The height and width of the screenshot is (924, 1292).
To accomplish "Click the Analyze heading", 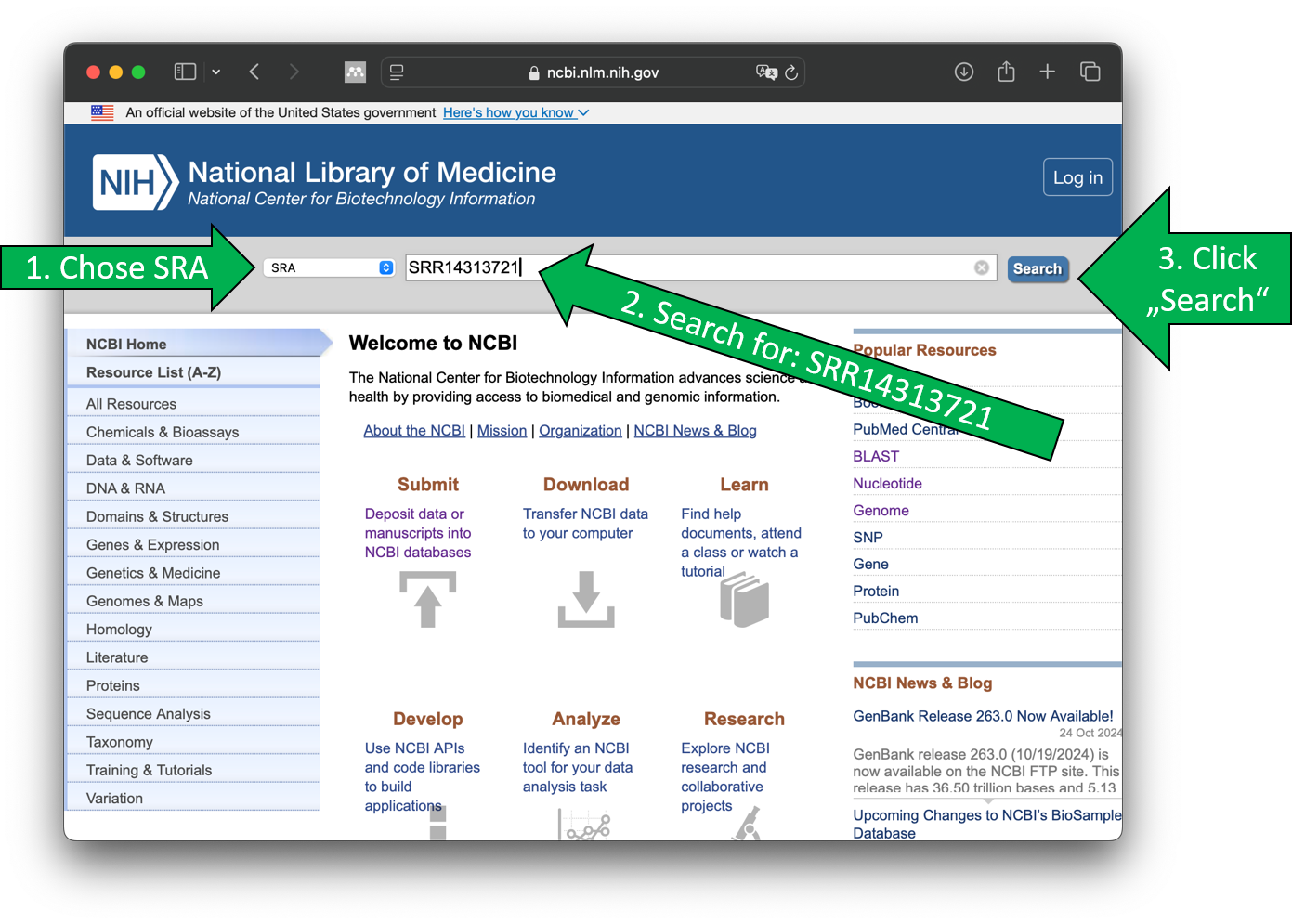I will (x=586, y=719).
